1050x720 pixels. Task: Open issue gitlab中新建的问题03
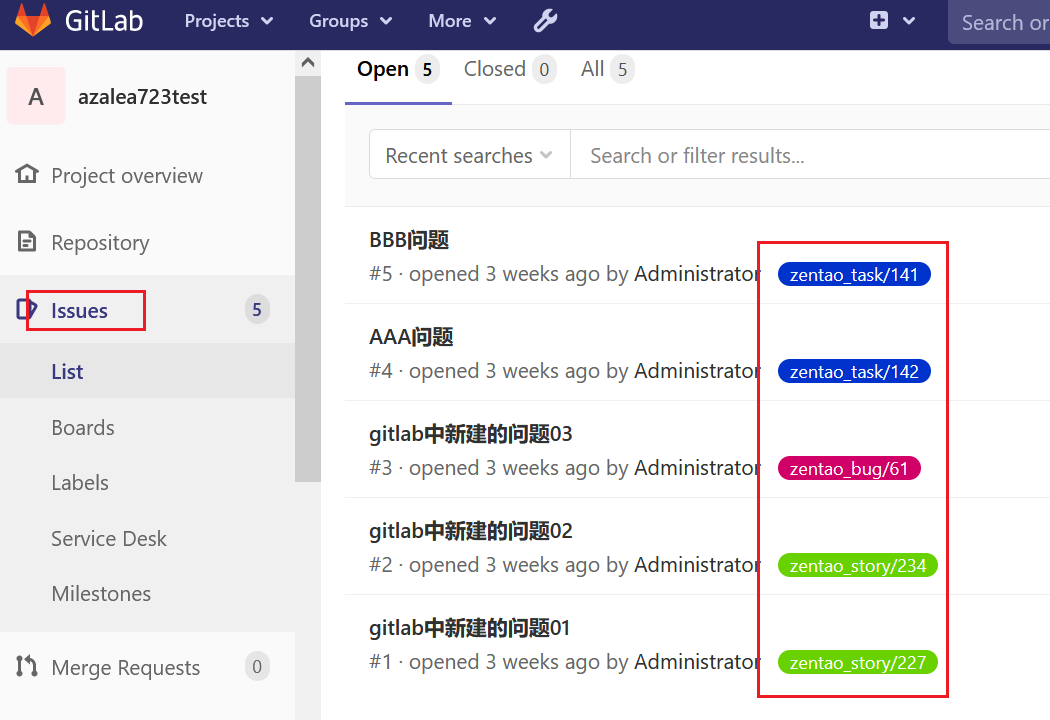click(470, 434)
